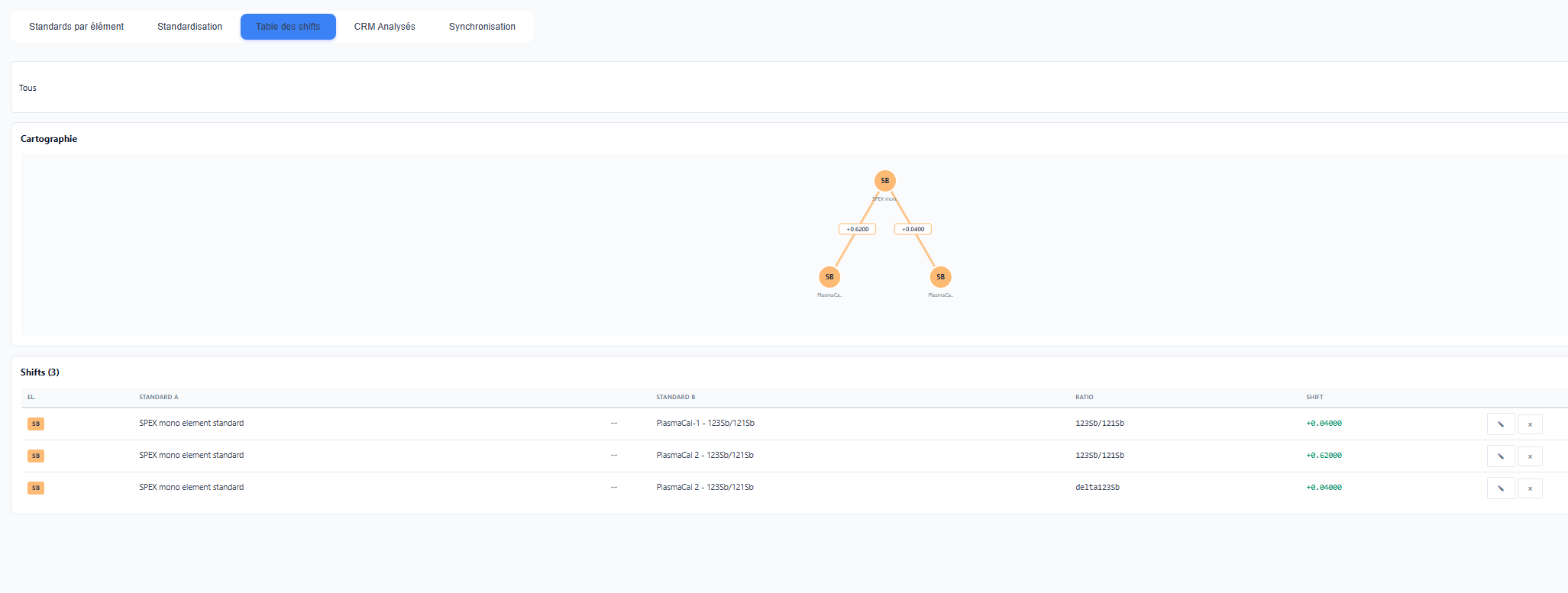Image resolution: width=1568 pixels, height=593 pixels.
Task: Click the SB element badge in first row
Action: (x=36, y=424)
